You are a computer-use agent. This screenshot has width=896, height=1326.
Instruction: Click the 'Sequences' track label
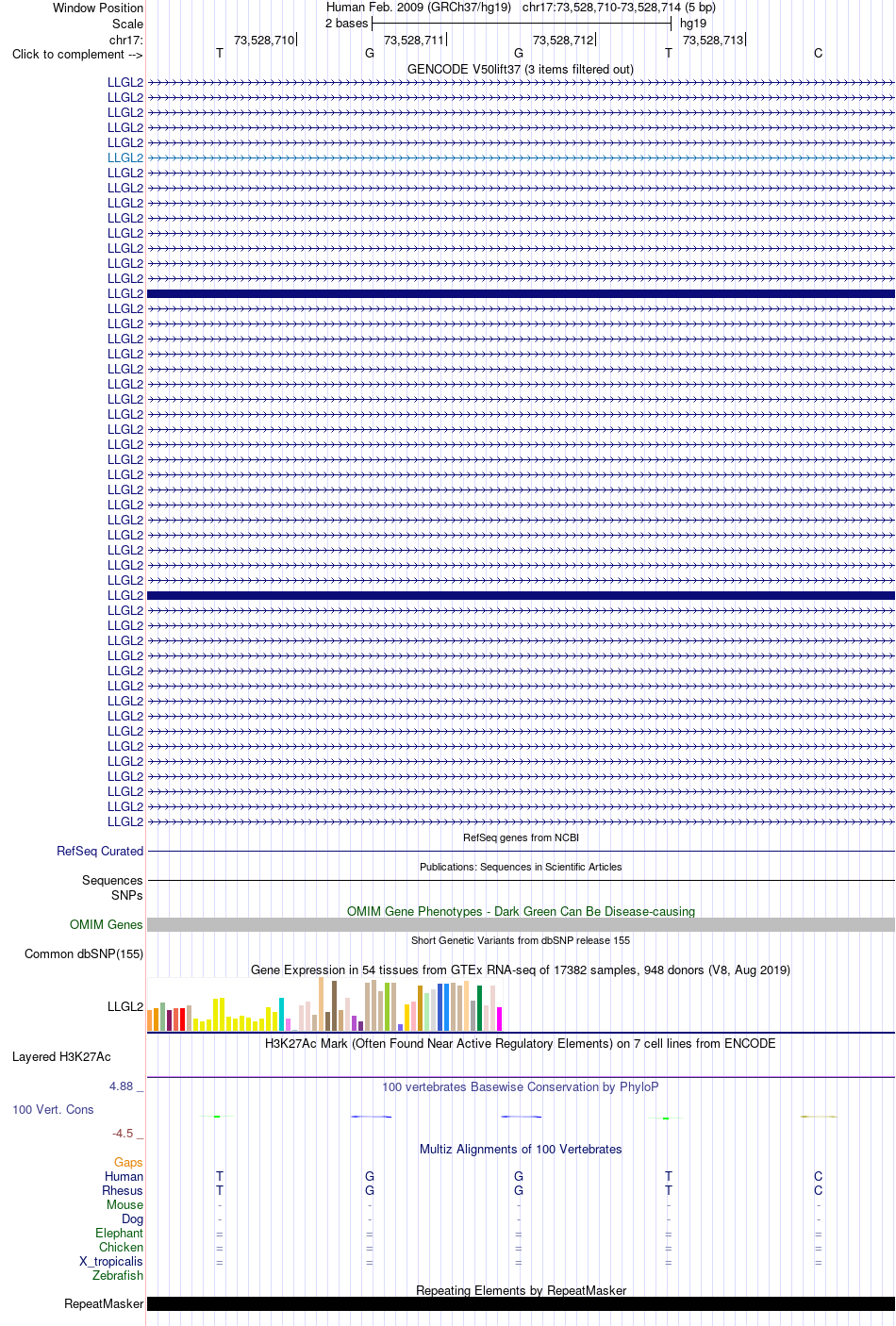tap(112, 880)
